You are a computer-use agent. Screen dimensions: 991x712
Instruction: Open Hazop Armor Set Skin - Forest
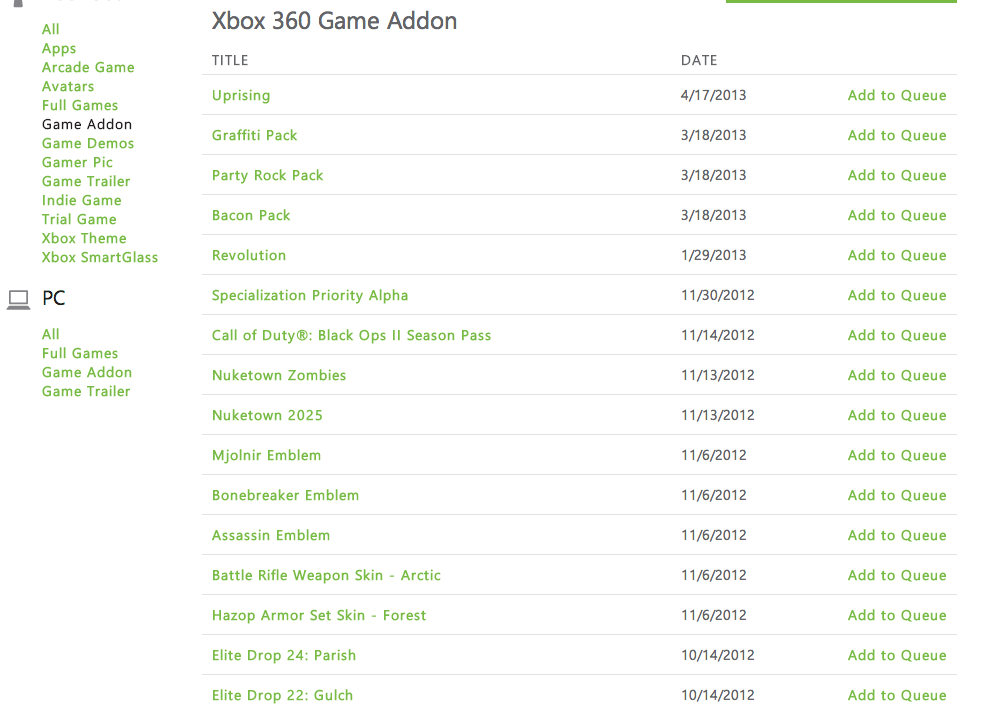tap(319, 616)
